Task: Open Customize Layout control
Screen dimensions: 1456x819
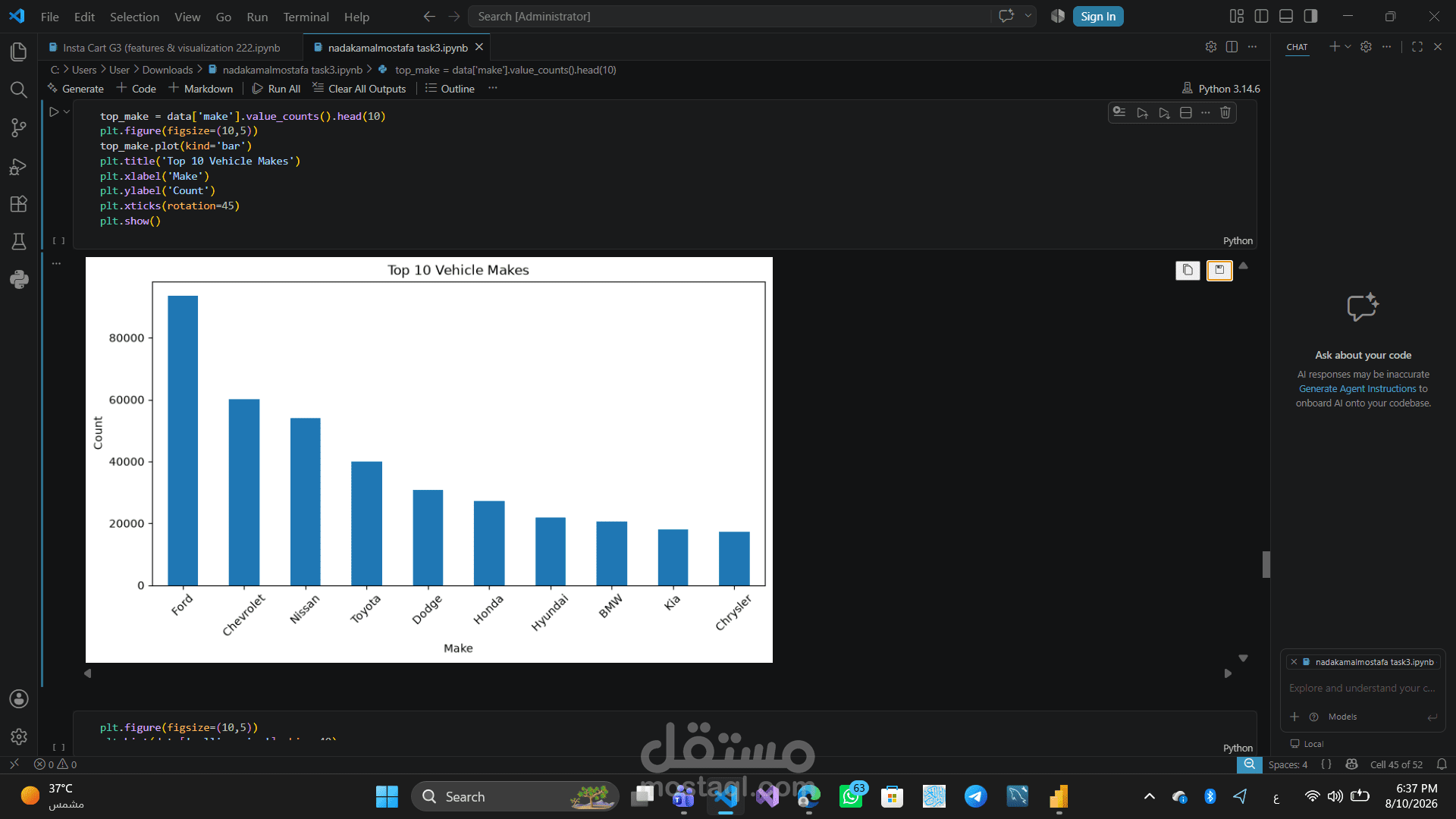Action: (1237, 16)
